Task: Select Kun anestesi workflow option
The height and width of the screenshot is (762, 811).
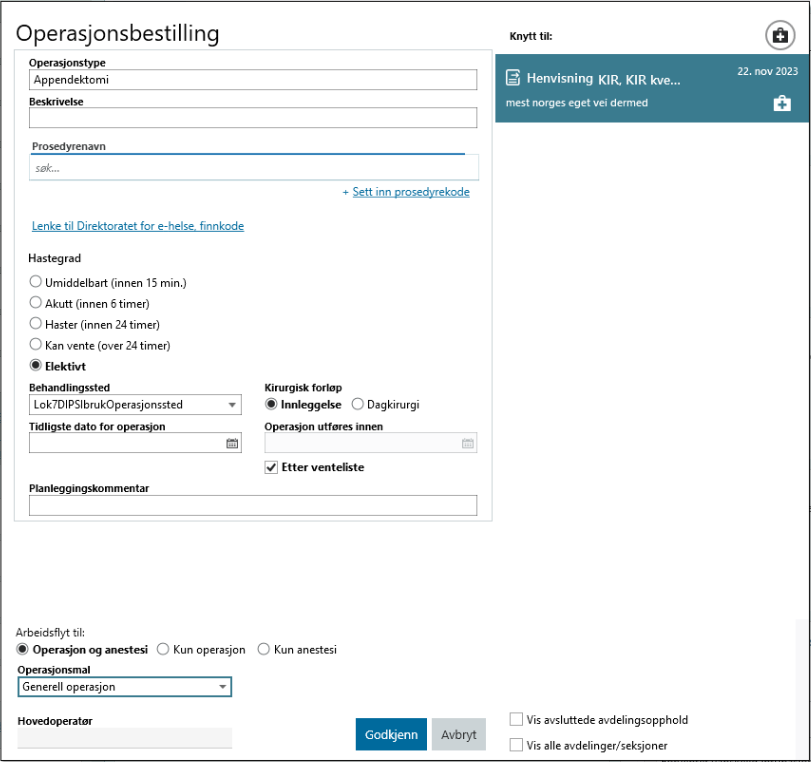Action: [x=264, y=649]
